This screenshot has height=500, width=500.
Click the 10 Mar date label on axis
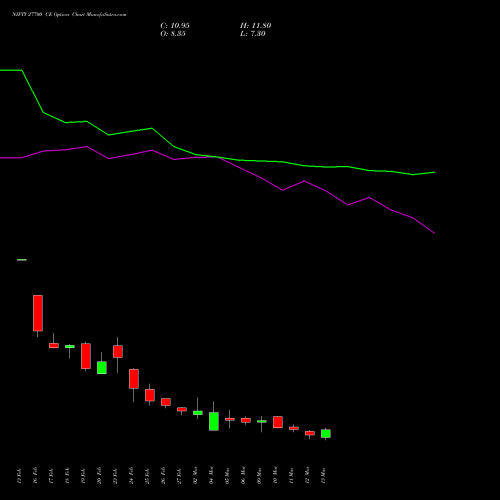pos(275,475)
